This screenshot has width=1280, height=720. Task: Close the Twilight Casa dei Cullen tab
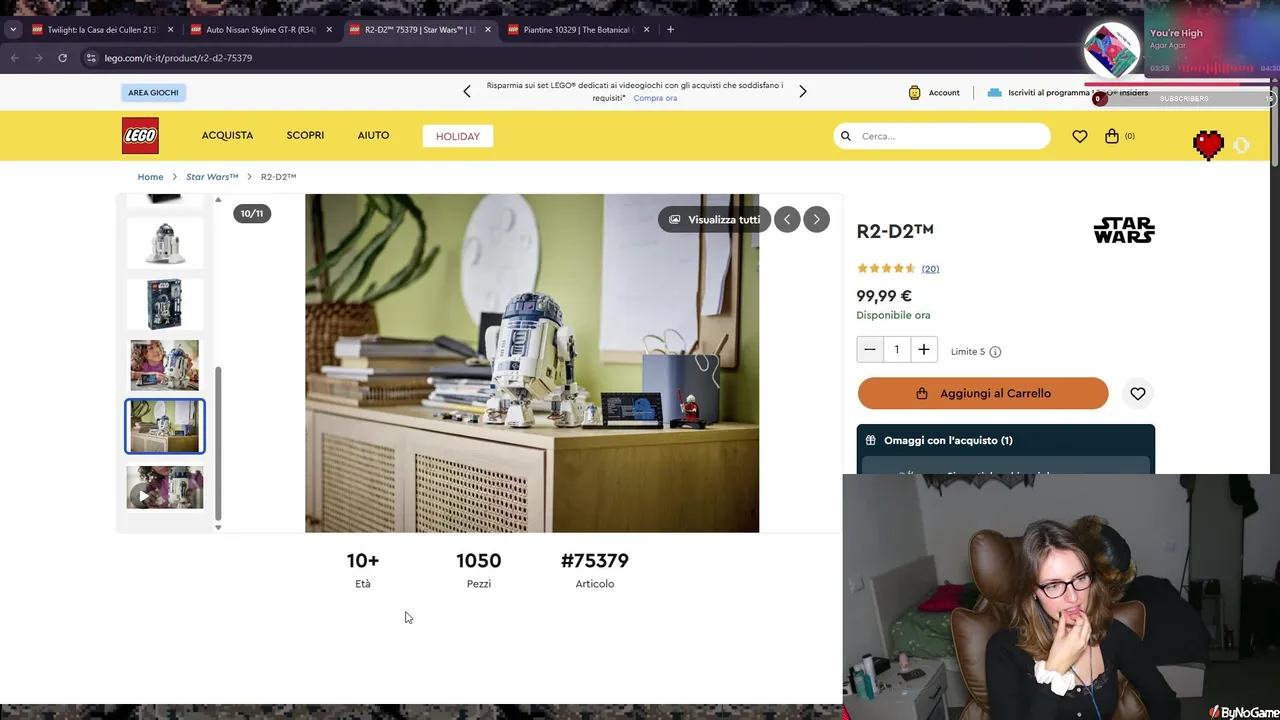coord(171,29)
